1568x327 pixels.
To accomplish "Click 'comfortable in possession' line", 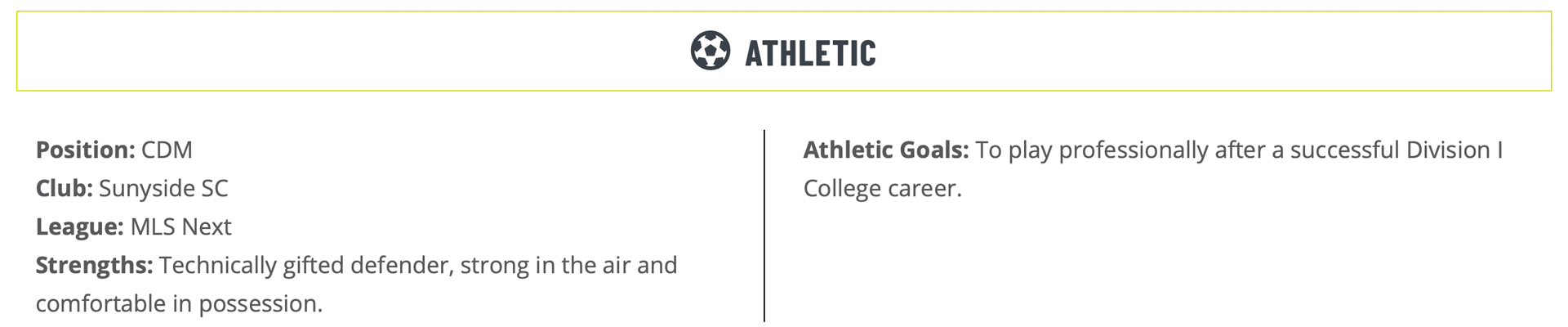I will pyautogui.click(x=179, y=304).
